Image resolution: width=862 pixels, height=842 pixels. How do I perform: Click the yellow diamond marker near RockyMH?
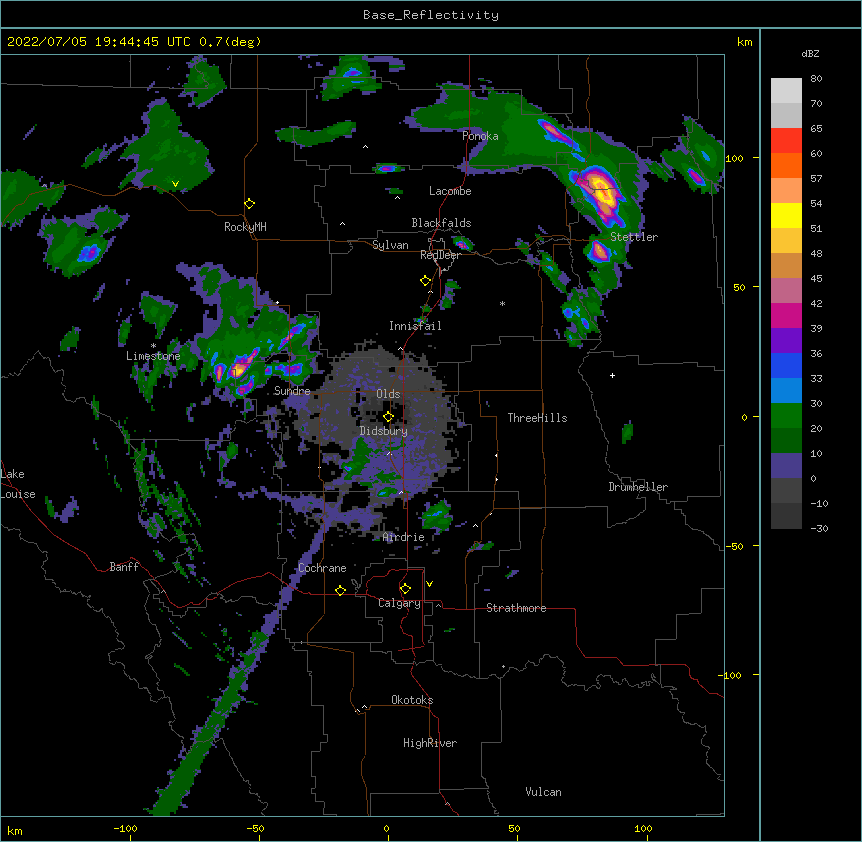pyautogui.click(x=250, y=204)
